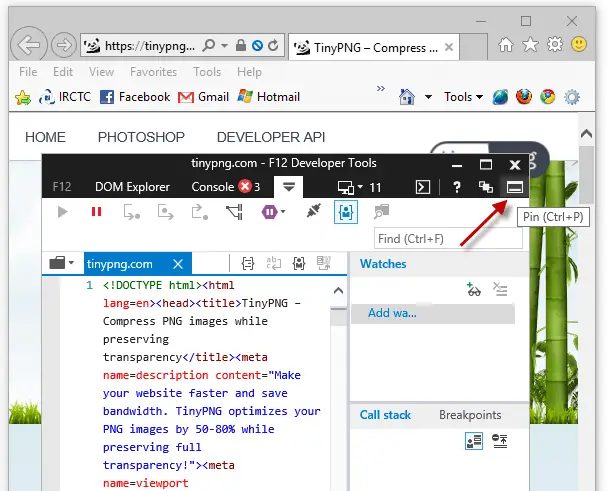Click the smiley feedback icon
This screenshot has height=491, width=607.
tap(579, 44)
